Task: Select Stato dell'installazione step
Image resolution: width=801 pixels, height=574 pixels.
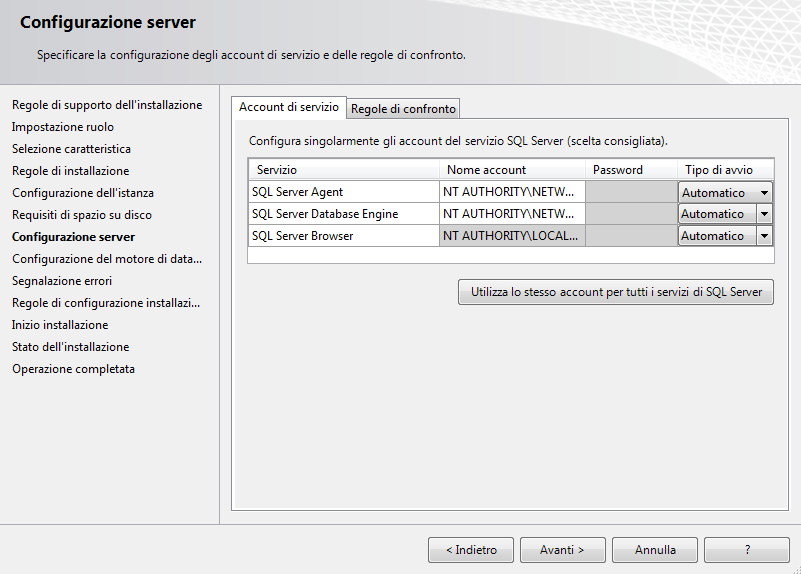Action: click(70, 346)
